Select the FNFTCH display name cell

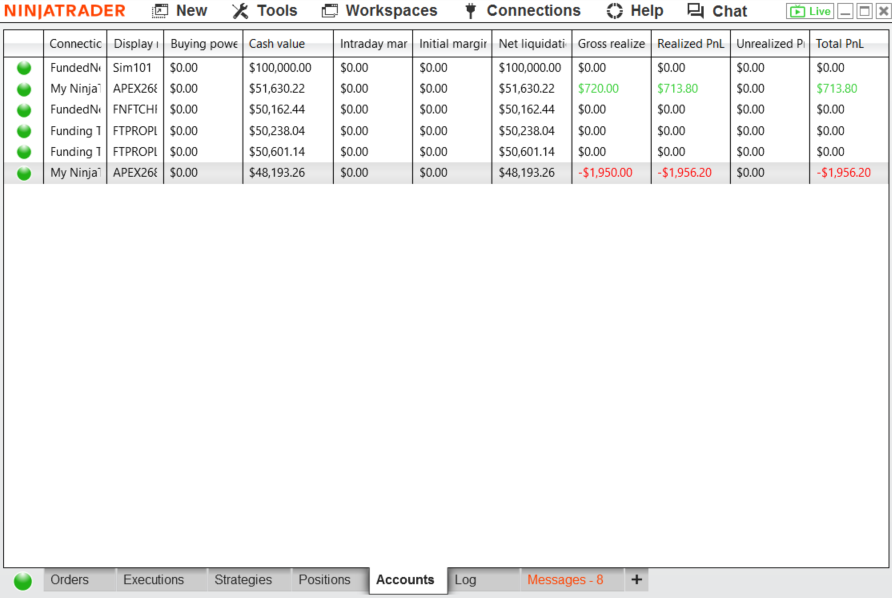(x=135, y=110)
